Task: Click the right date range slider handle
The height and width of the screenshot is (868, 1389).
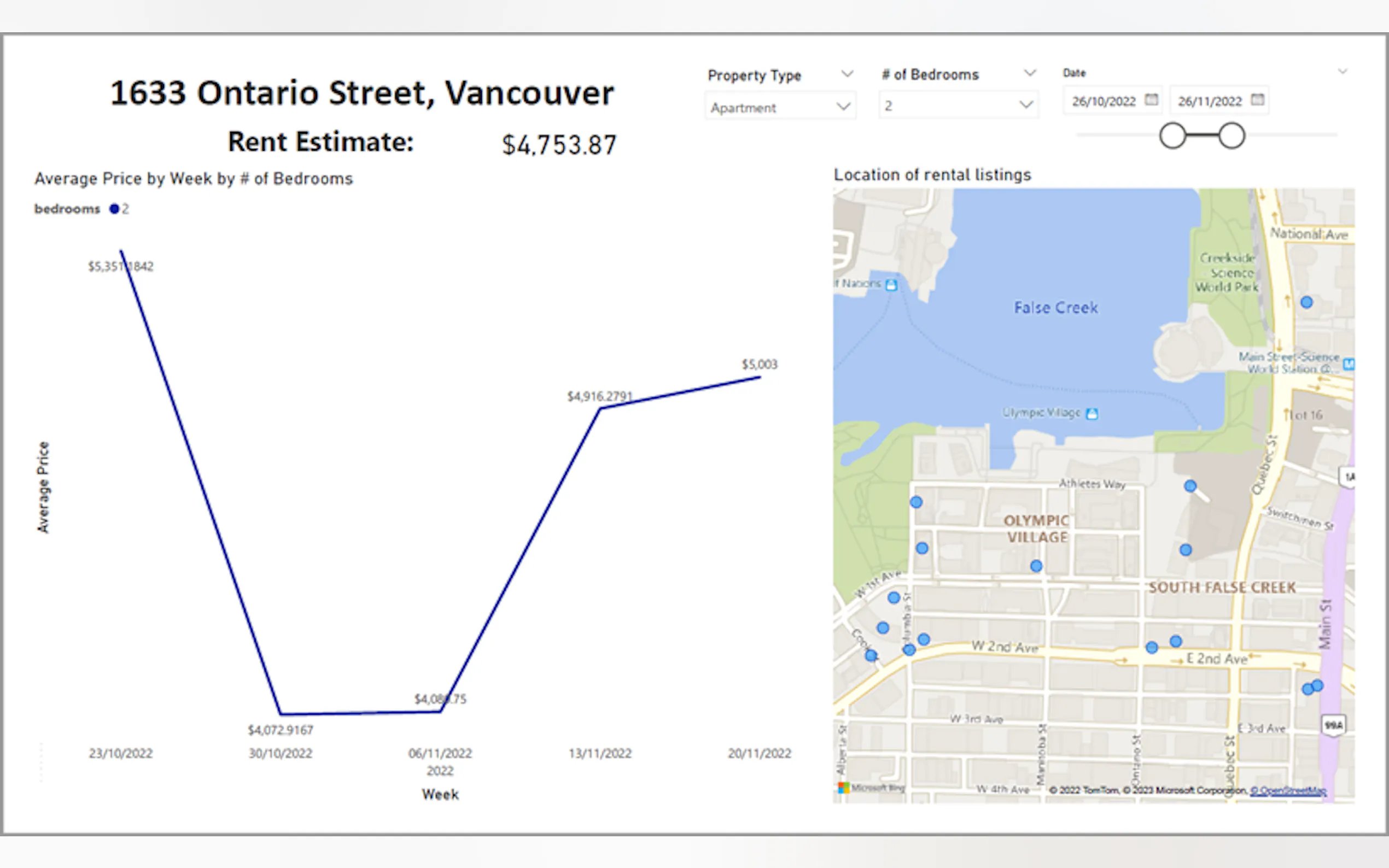Action: tap(1232, 136)
